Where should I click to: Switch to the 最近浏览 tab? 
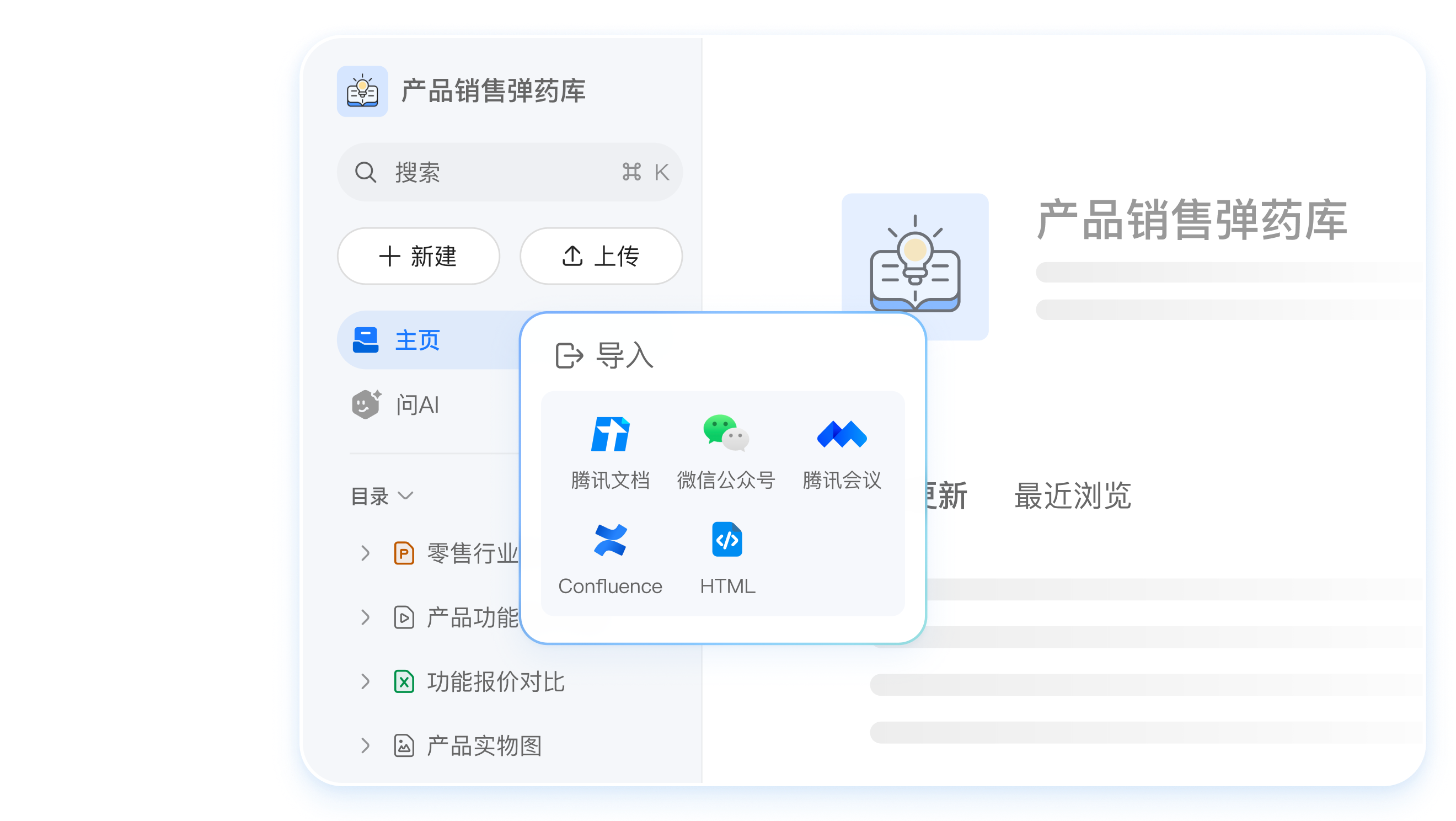(x=1073, y=496)
